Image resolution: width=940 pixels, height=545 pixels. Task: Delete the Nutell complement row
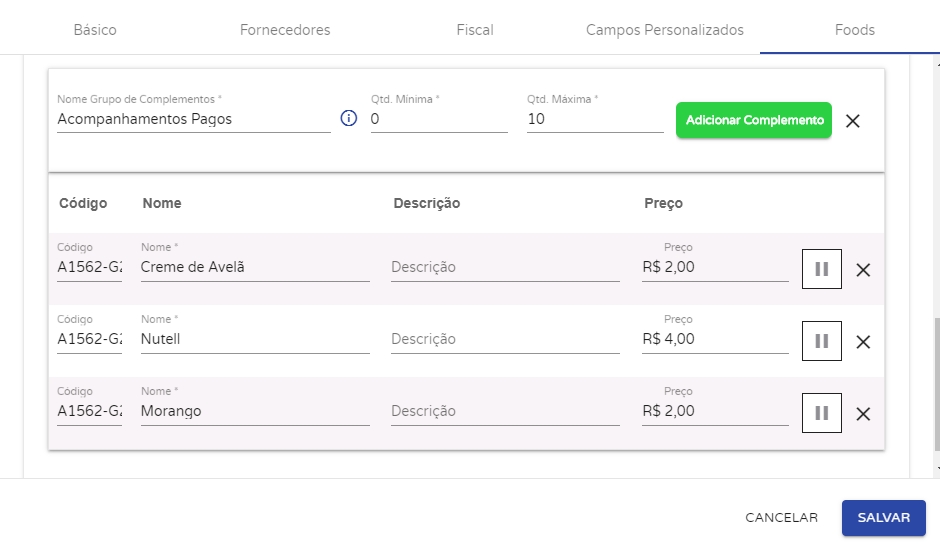(864, 342)
